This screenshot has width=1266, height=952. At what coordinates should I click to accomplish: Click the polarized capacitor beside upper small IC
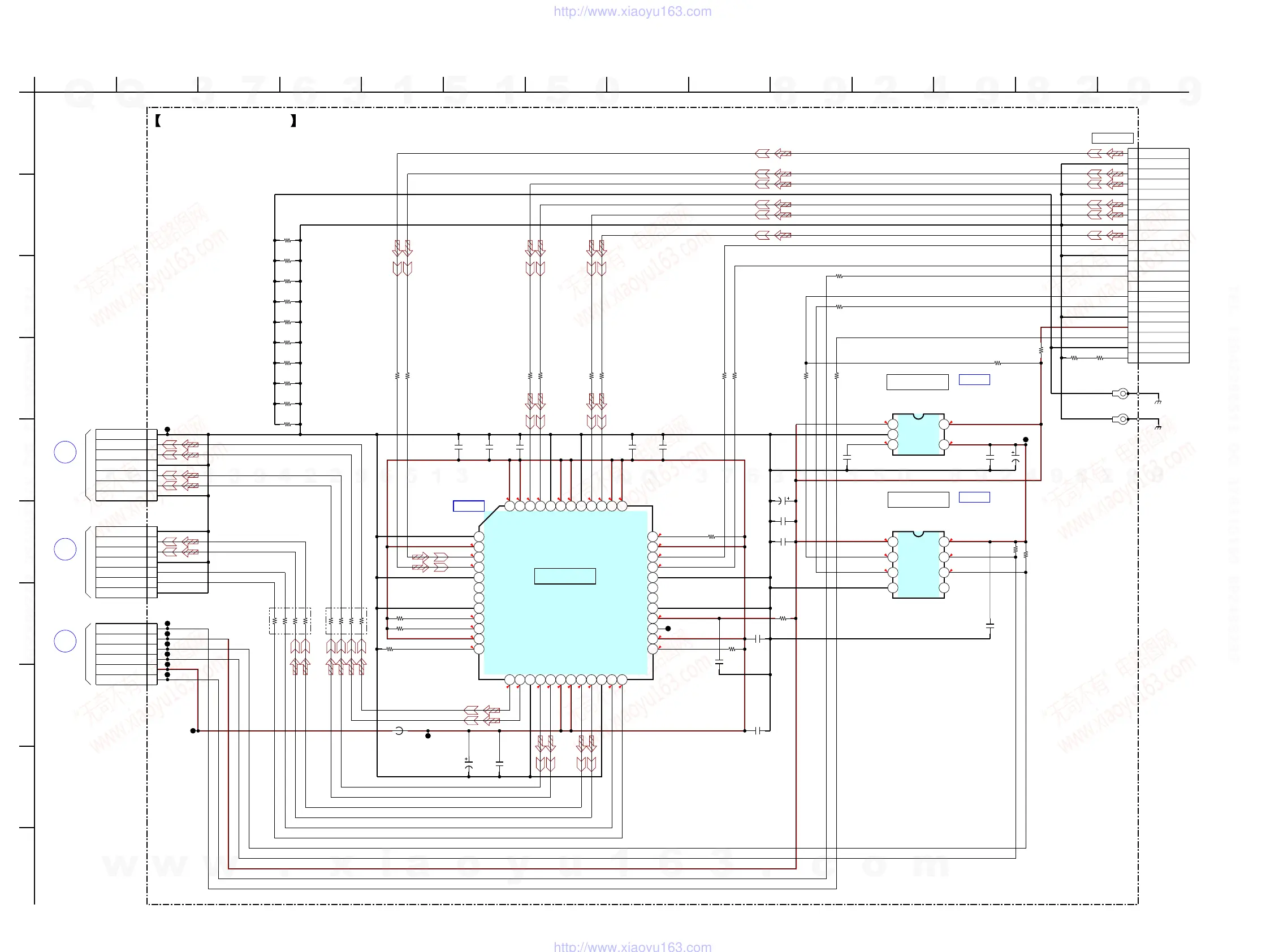1016,457
